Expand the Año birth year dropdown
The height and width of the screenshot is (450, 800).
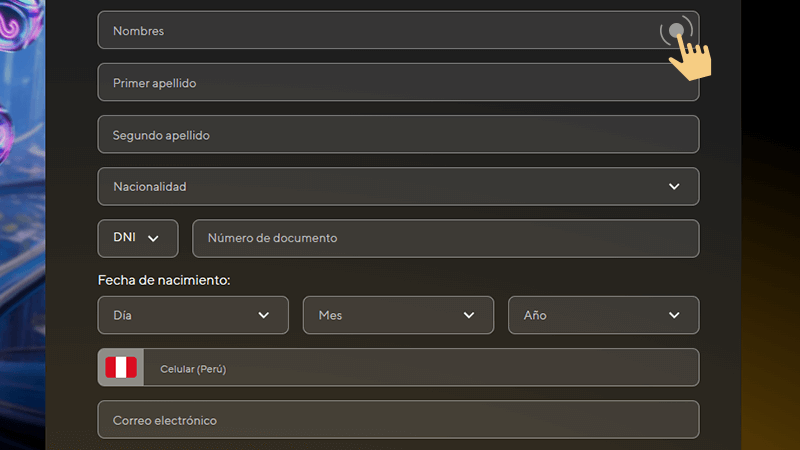pyautogui.click(x=603, y=315)
